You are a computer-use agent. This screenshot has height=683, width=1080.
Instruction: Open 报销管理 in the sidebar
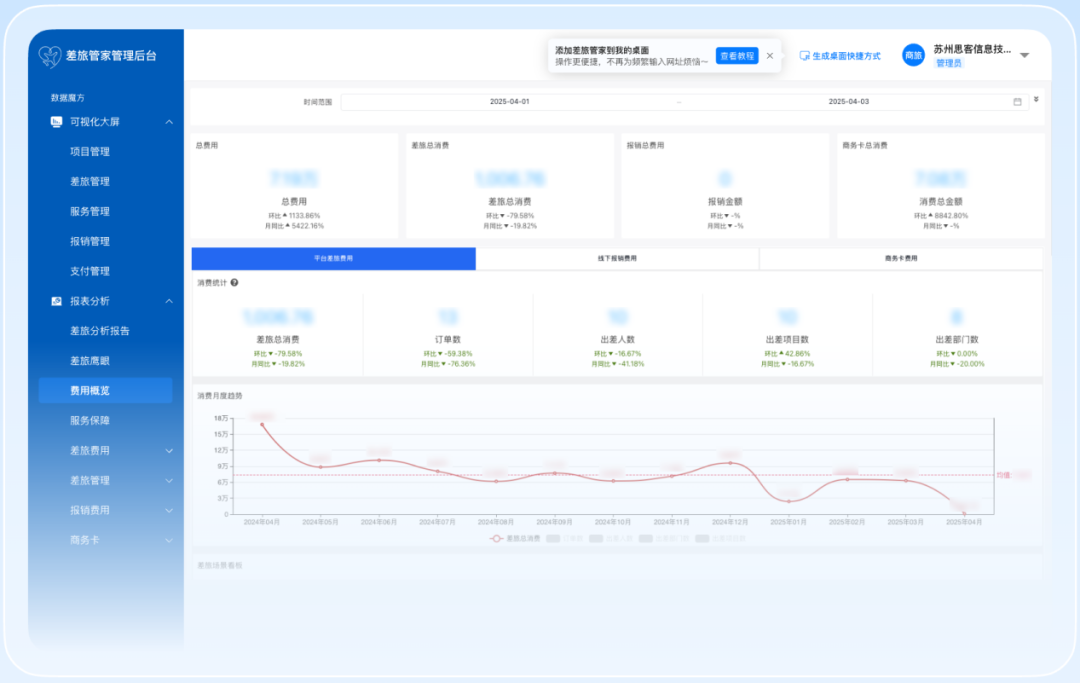coord(90,241)
